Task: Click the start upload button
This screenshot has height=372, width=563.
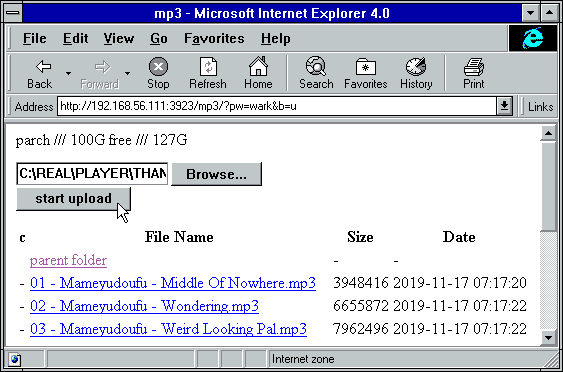Action: click(x=74, y=199)
